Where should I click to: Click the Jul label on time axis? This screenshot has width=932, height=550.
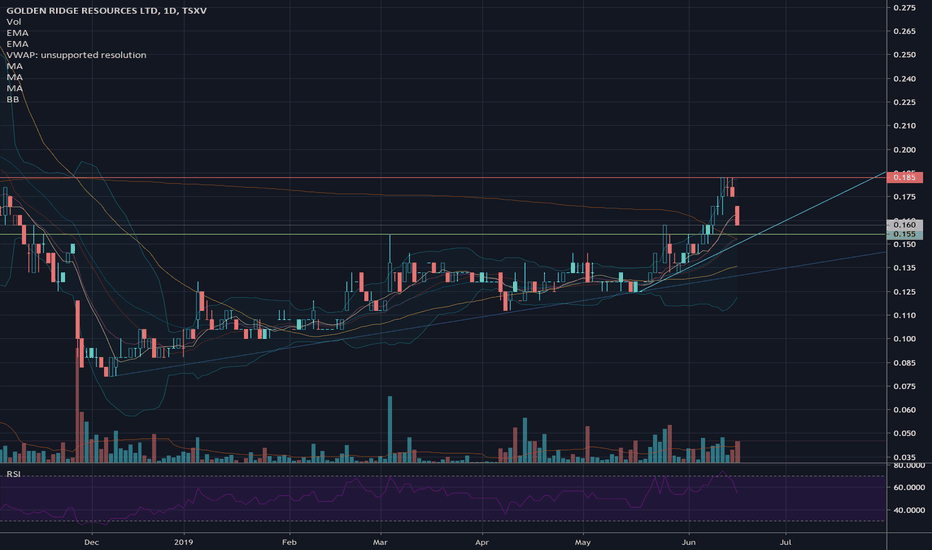pos(785,542)
